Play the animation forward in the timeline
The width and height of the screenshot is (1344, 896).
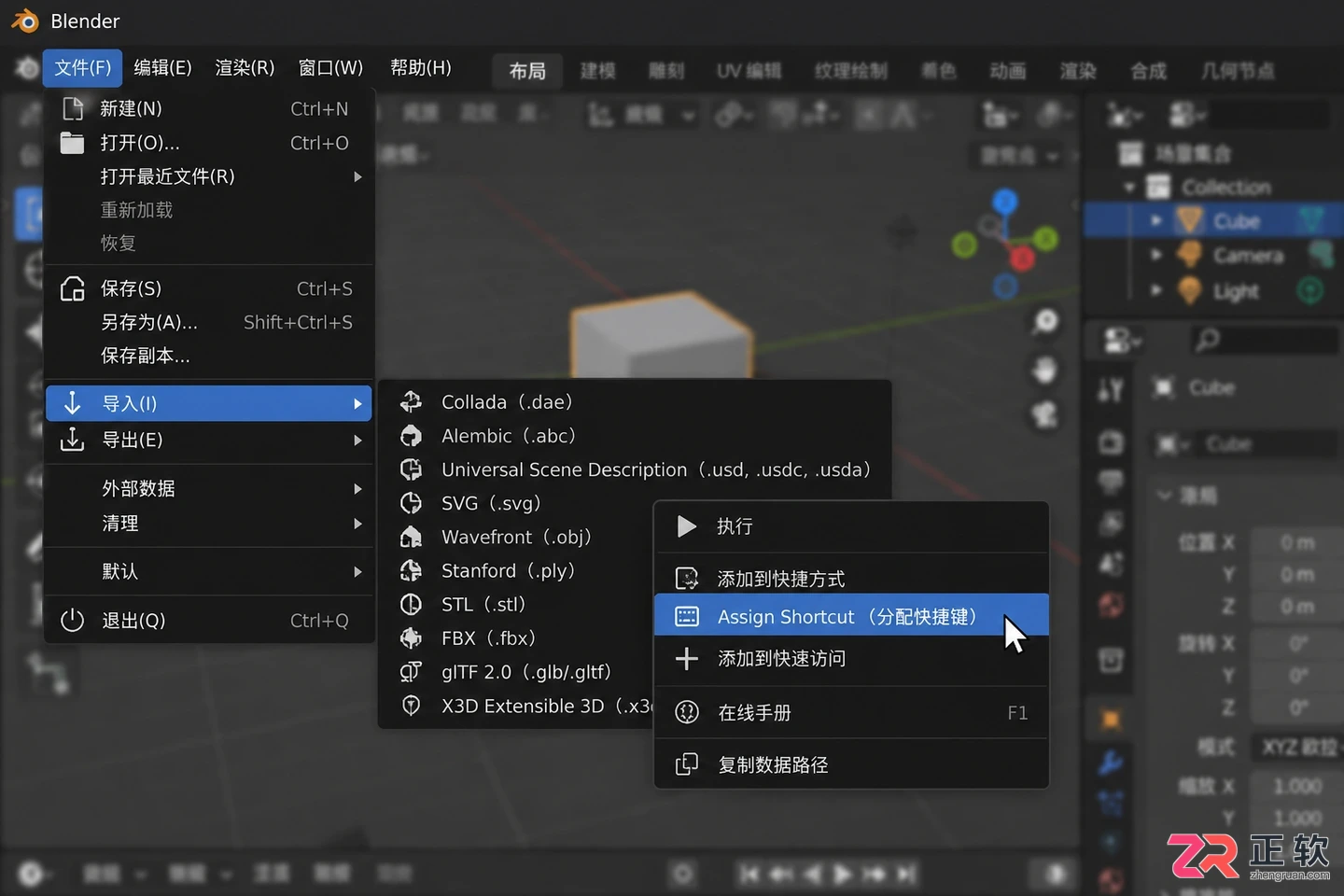coord(842,874)
